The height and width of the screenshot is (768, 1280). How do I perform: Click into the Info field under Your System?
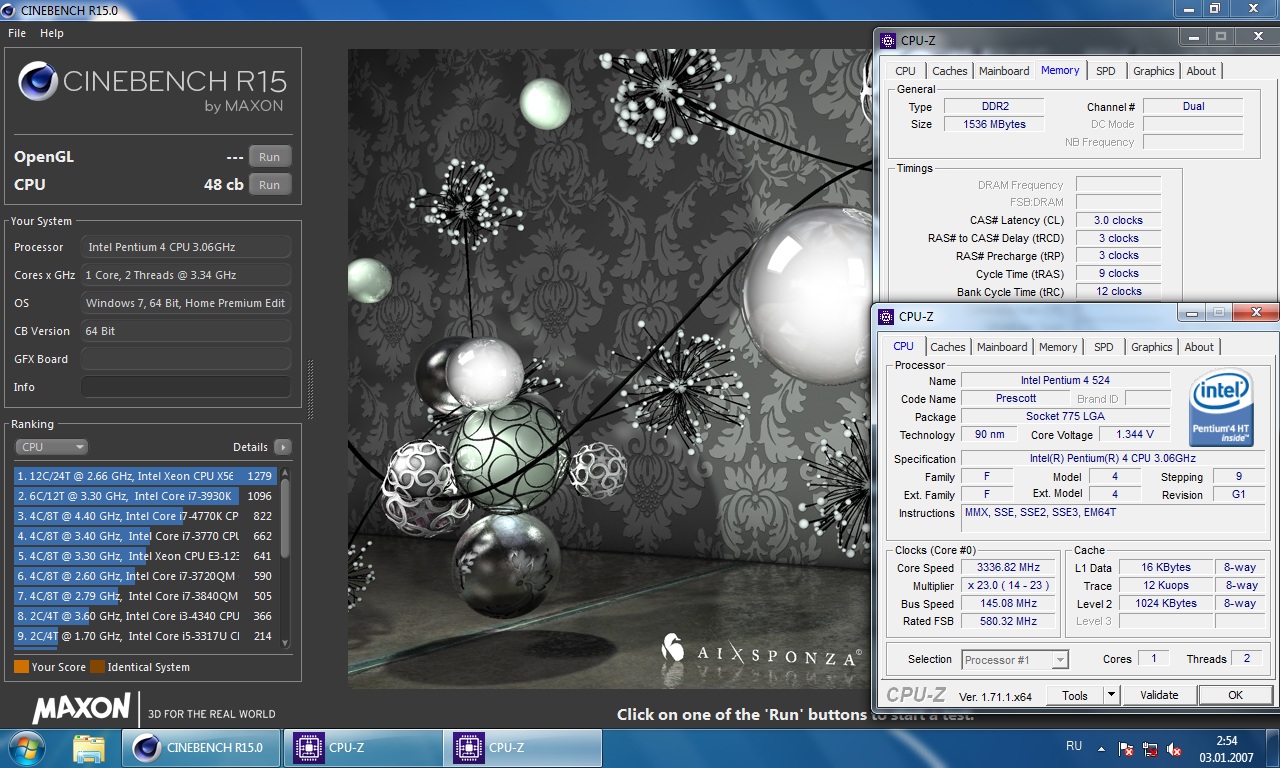[186, 387]
